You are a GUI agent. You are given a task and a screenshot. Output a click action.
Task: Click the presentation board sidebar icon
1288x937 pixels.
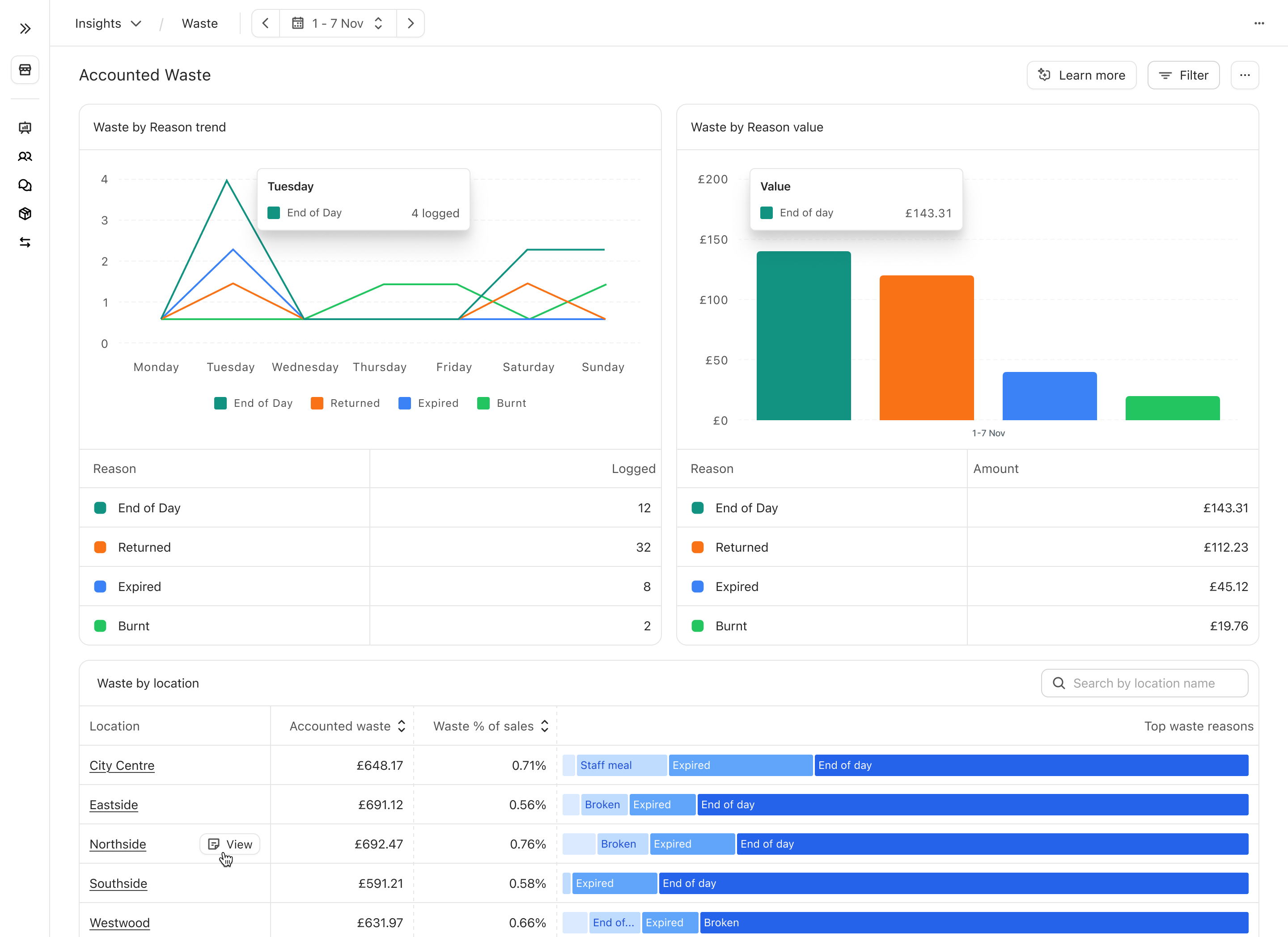coord(25,128)
